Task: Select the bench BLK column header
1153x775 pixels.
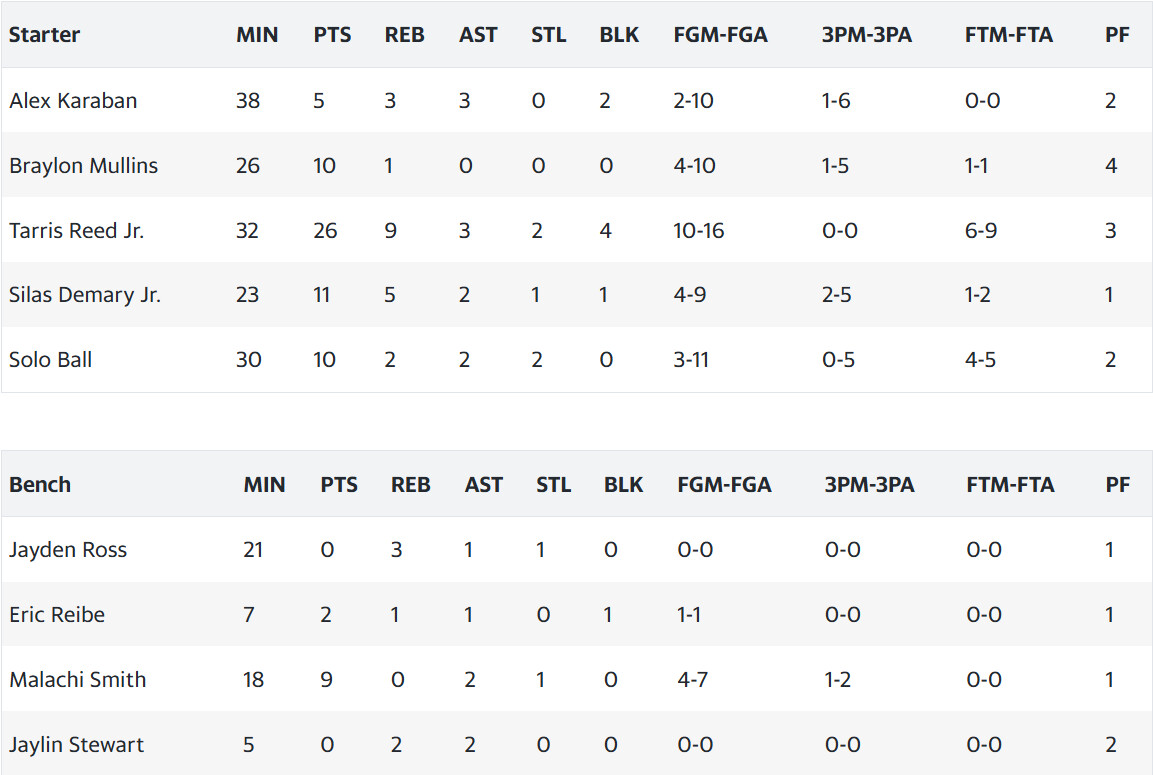Action: point(624,485)
